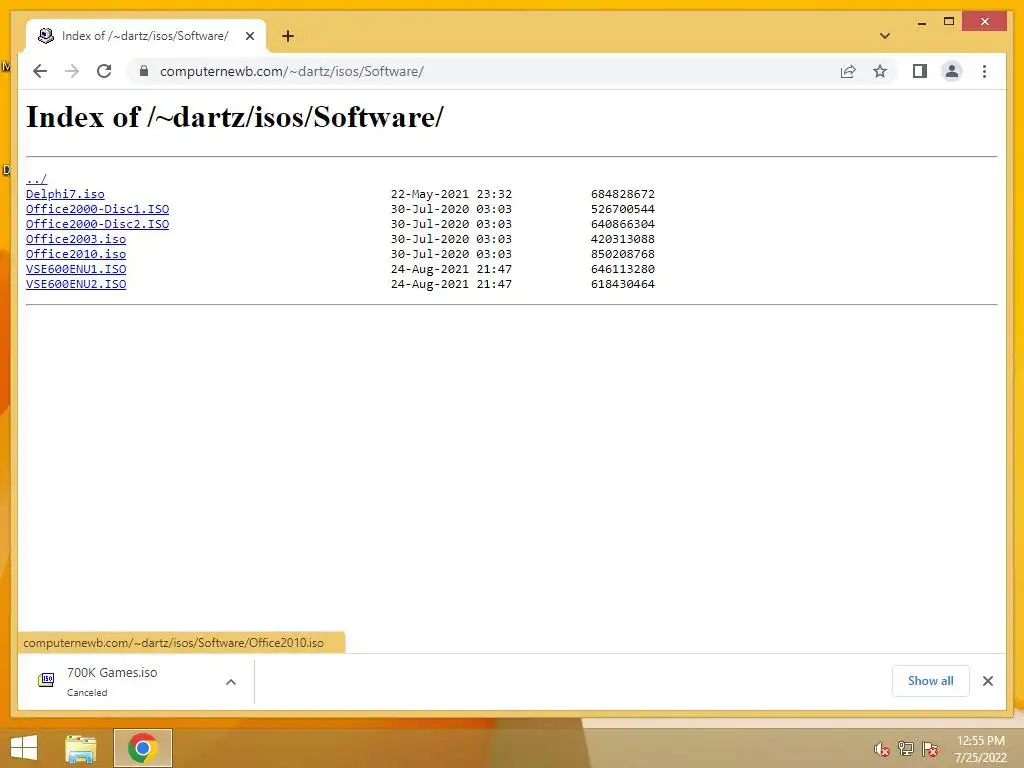Go back to the previous page
This screenshot has height=768, width=1024.
(40, 71)
